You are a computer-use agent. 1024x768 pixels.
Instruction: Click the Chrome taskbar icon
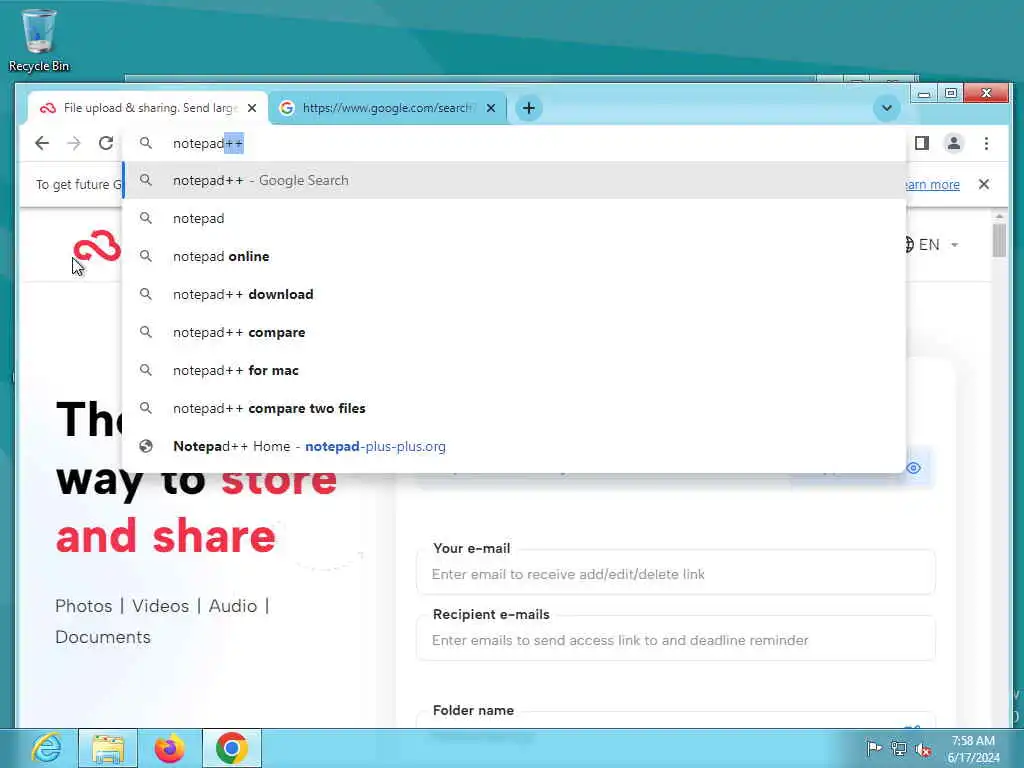click(x=232, y=748)
